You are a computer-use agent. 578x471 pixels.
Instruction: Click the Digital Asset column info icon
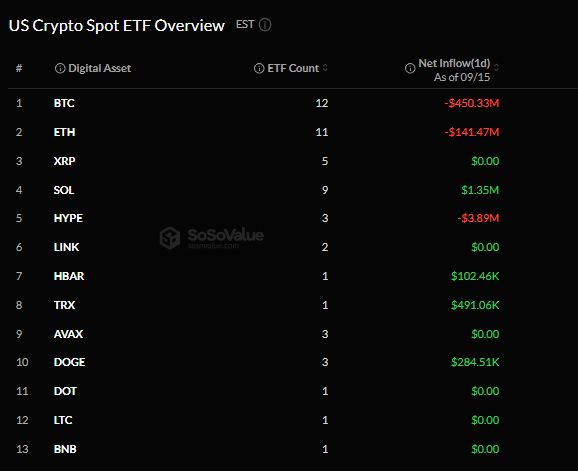tap(60, 68)
